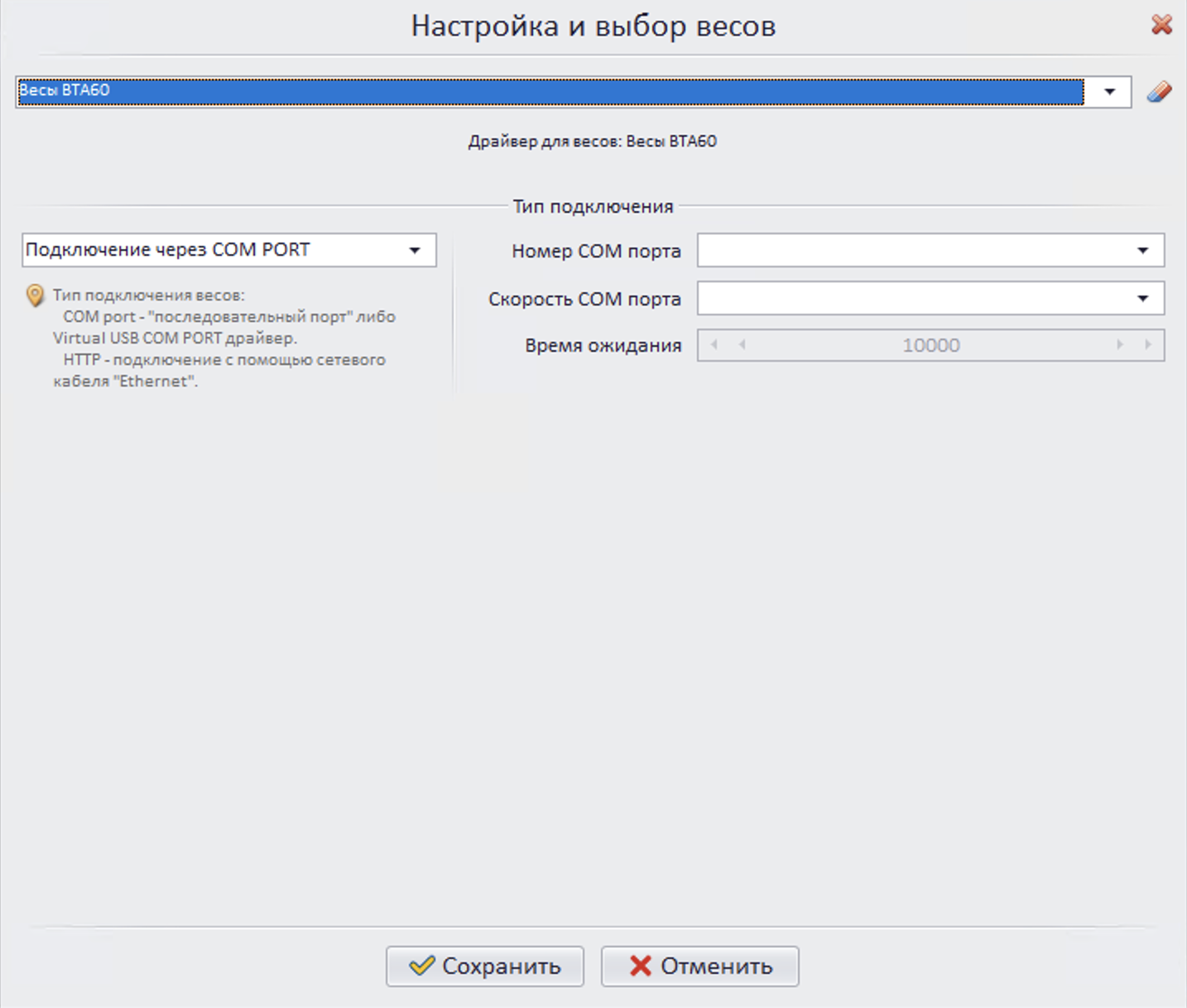Click inside empty Скорость COM порта field
Screen dimensions: 1187x1008
(x=911, y=299)
